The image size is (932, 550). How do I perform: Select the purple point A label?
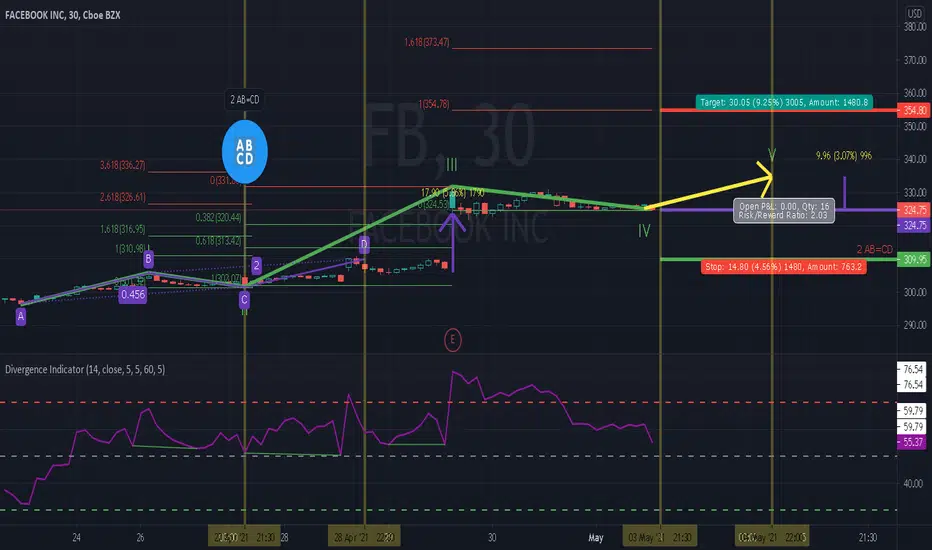tap(21, 316)
